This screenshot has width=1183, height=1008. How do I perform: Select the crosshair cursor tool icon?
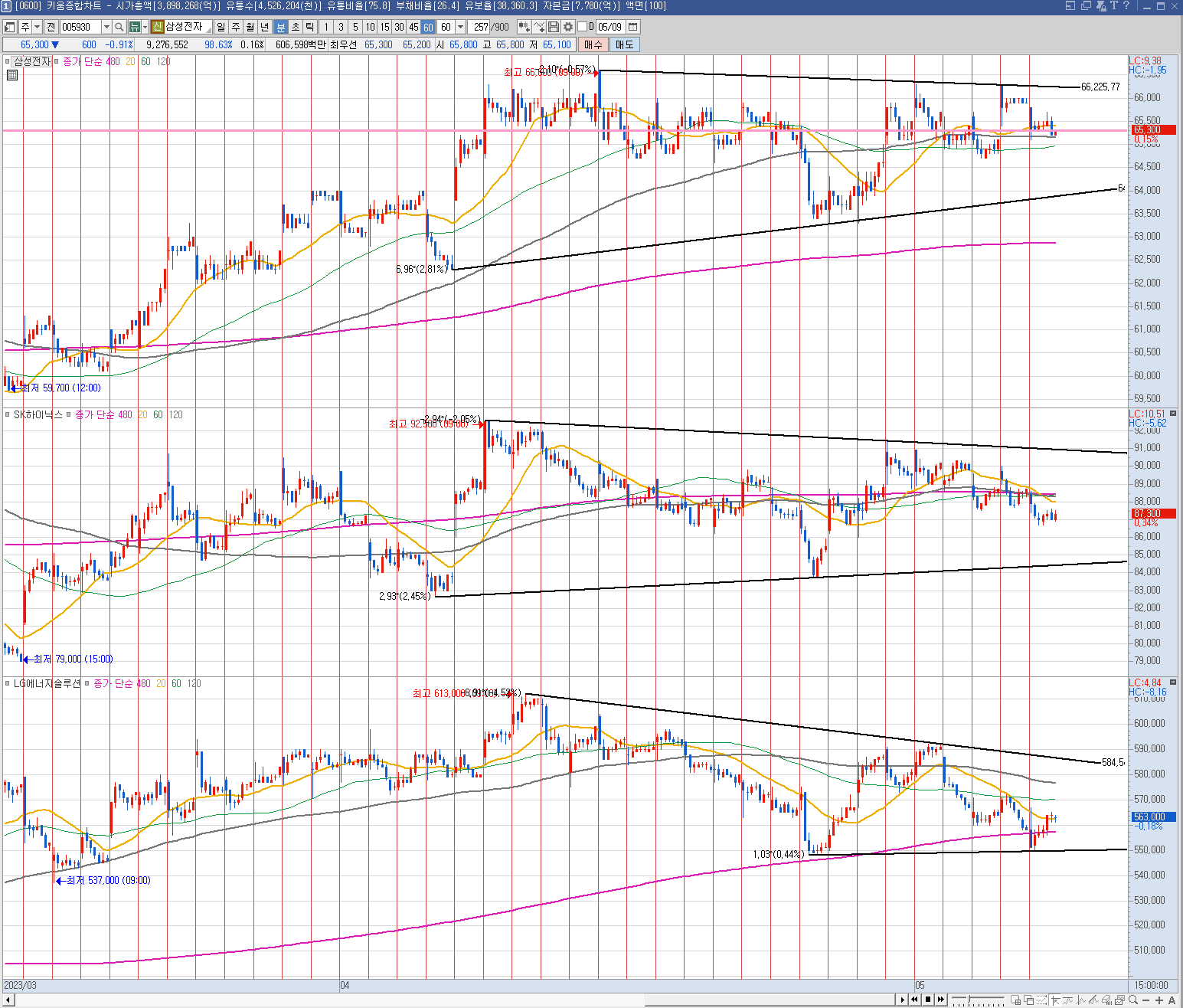[x=1055, y=1000]
